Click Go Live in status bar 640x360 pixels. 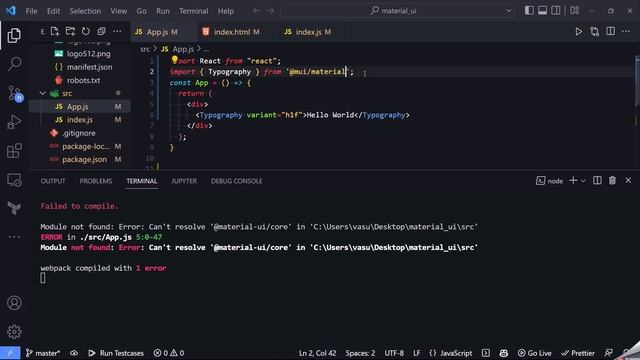coord(534,353)
